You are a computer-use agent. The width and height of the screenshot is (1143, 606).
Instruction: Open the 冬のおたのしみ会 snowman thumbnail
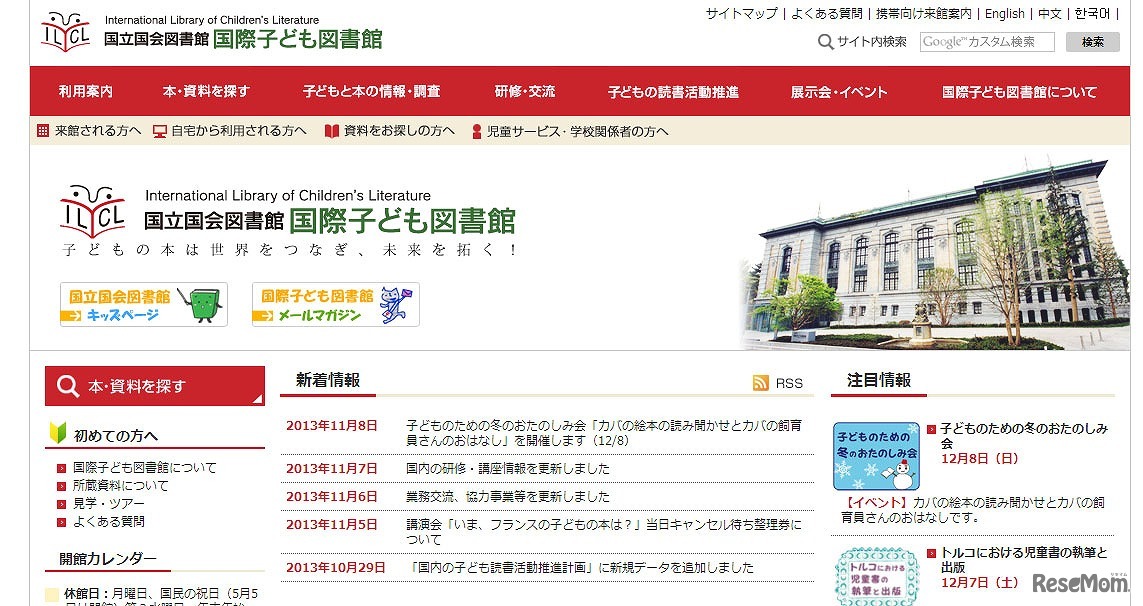pos(876,456)
